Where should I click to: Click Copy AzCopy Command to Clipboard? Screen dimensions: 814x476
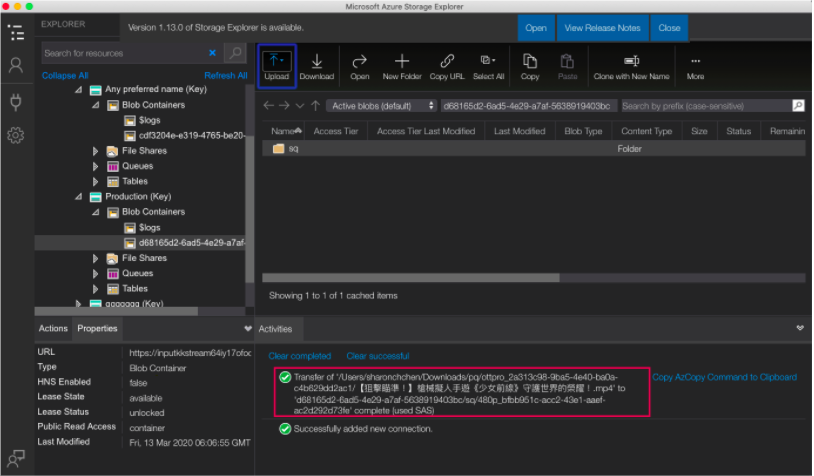(x=725, y=377)
